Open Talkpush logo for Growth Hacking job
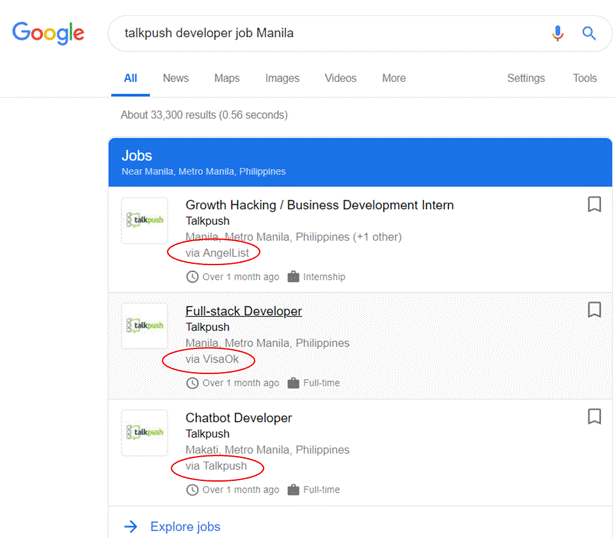This screenshot has height=538, width=616. (x=145, y=220)
